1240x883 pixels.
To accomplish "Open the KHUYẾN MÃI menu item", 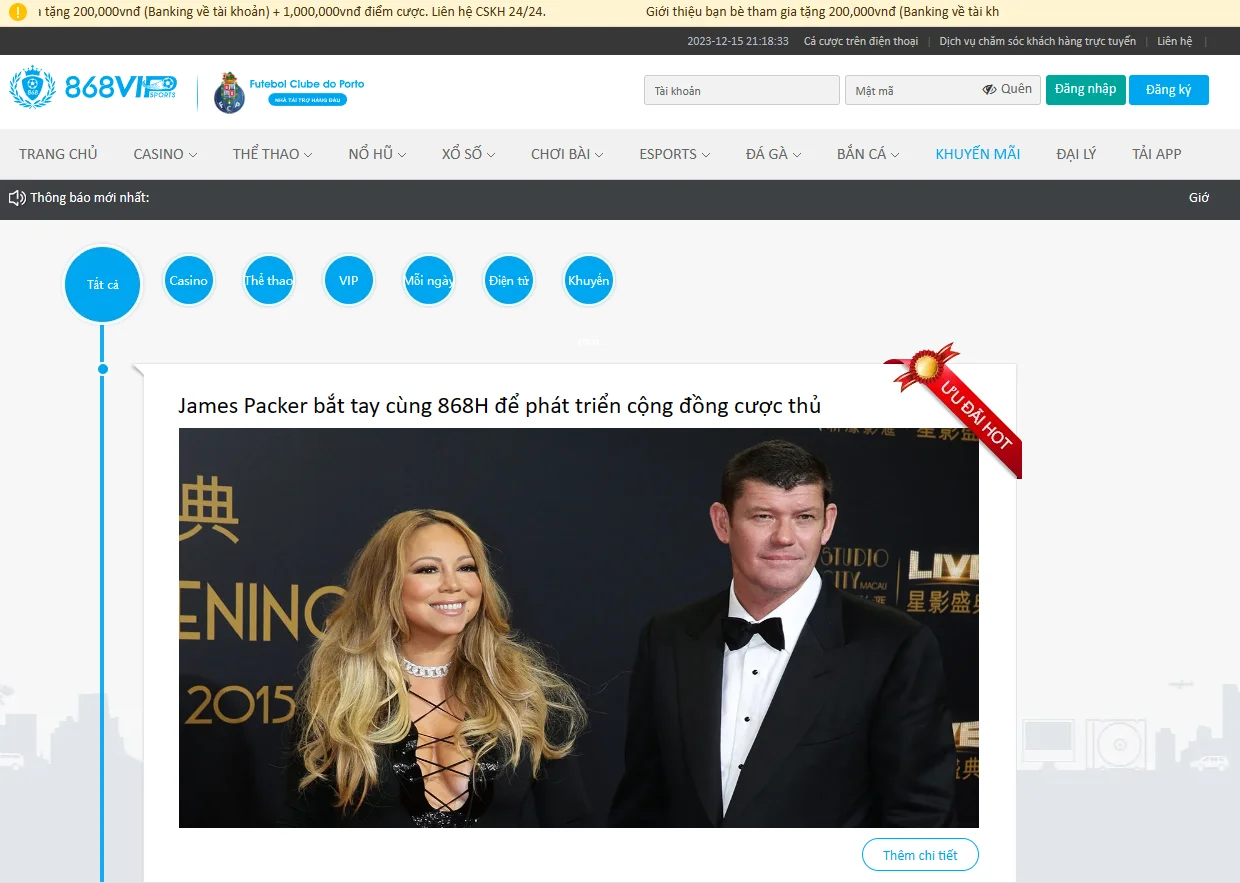I will (977, 154).
